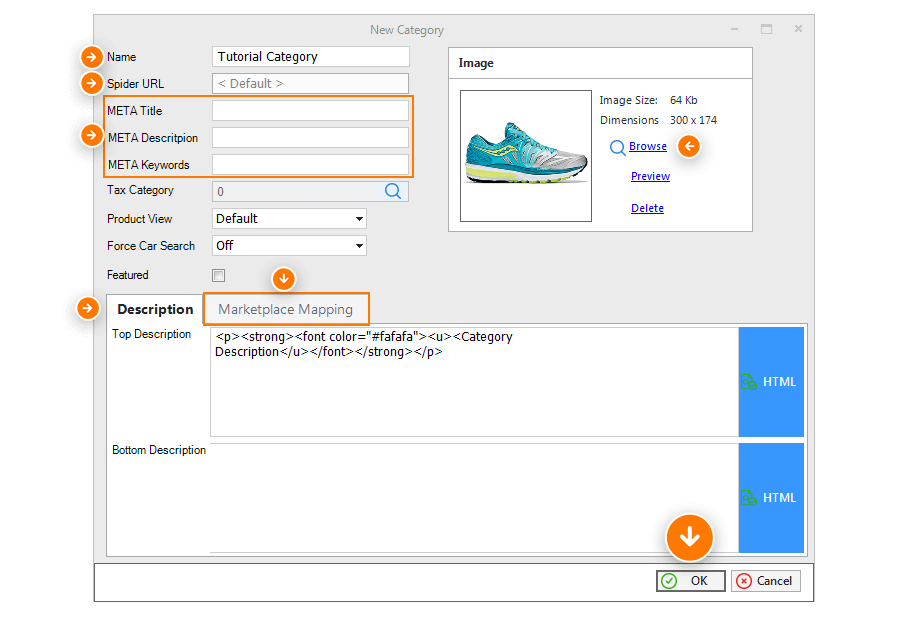Click the HTML button for Top Description
The image size is (900, 620).
click(x=771, y=382)
